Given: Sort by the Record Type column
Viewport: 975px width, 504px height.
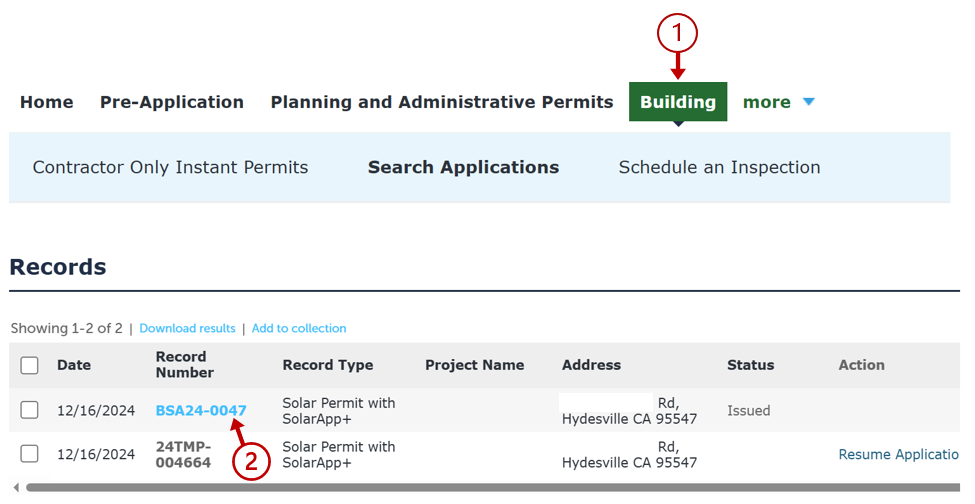Looking at the screenshot, I should (327, 365).
